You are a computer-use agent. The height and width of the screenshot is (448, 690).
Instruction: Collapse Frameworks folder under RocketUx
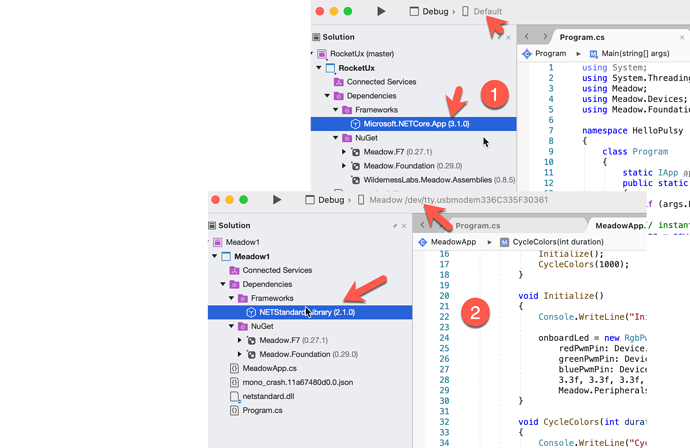(x=335, y=110)
